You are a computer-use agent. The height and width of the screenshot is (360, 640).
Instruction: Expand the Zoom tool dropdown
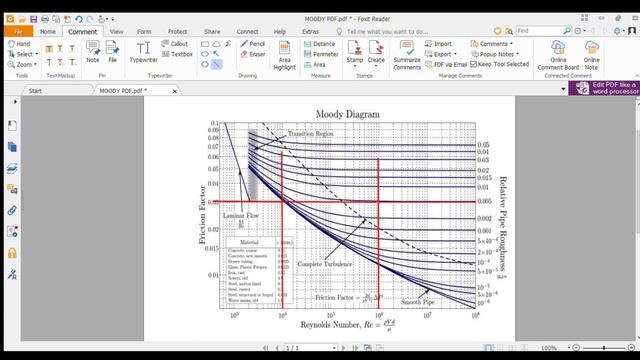(x=36, y=64)
